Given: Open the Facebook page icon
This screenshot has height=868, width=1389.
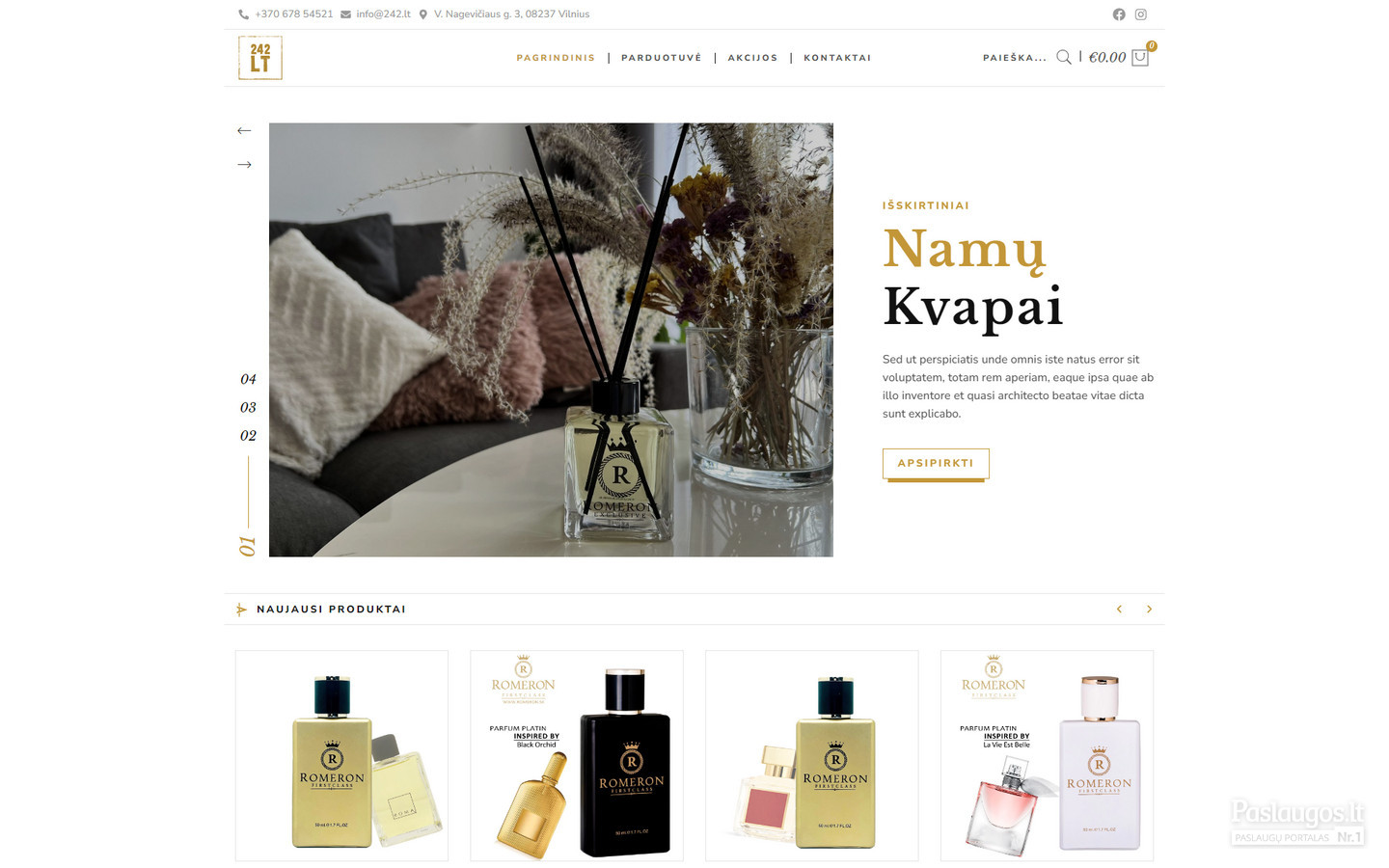Looking at the screenshot, I should tap(1119, 14).
